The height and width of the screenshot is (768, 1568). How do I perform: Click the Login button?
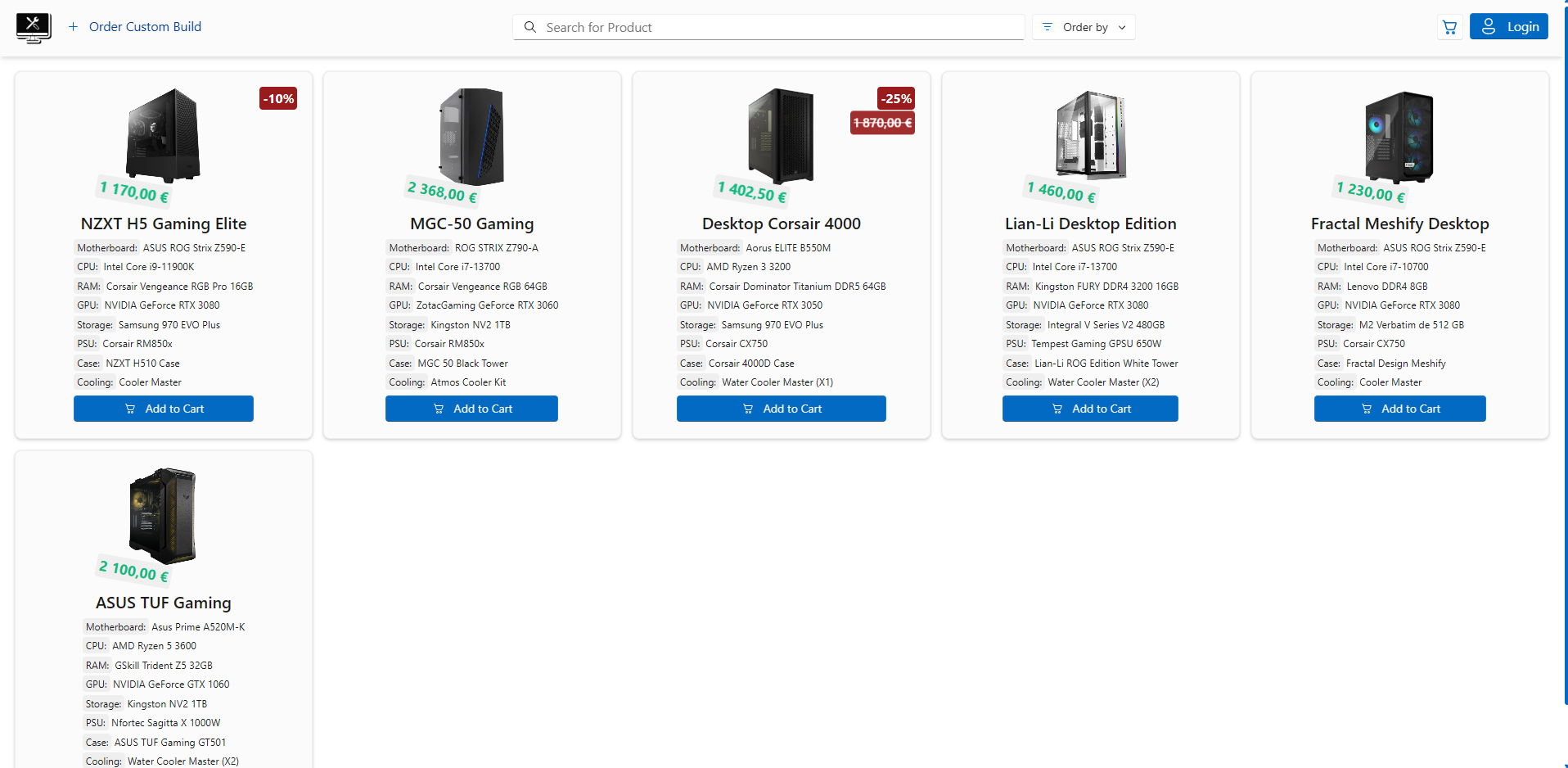(1509, 26)
